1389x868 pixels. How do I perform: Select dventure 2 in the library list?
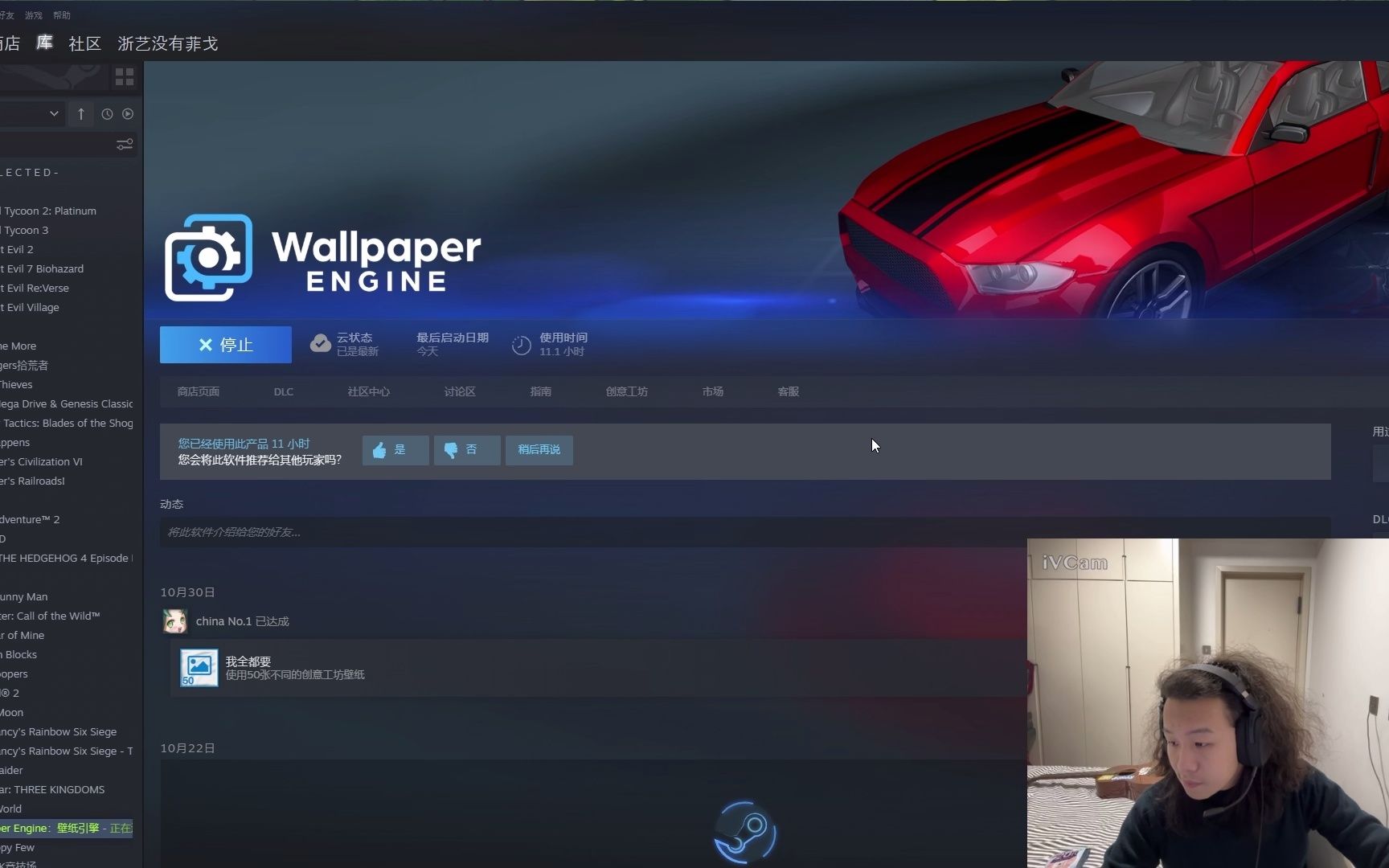click(x=67, y=519)
